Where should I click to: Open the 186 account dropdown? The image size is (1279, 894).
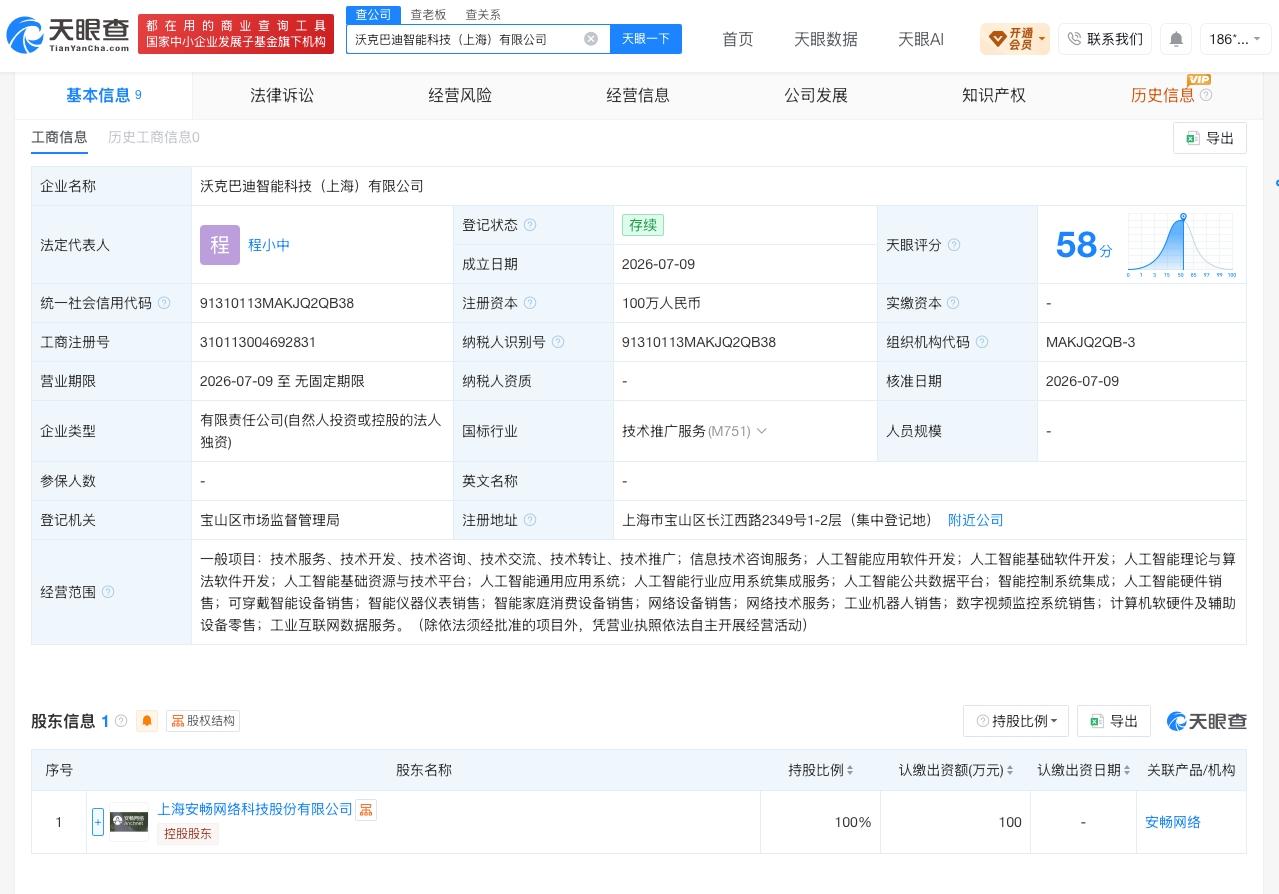(x=1235, y=39)
